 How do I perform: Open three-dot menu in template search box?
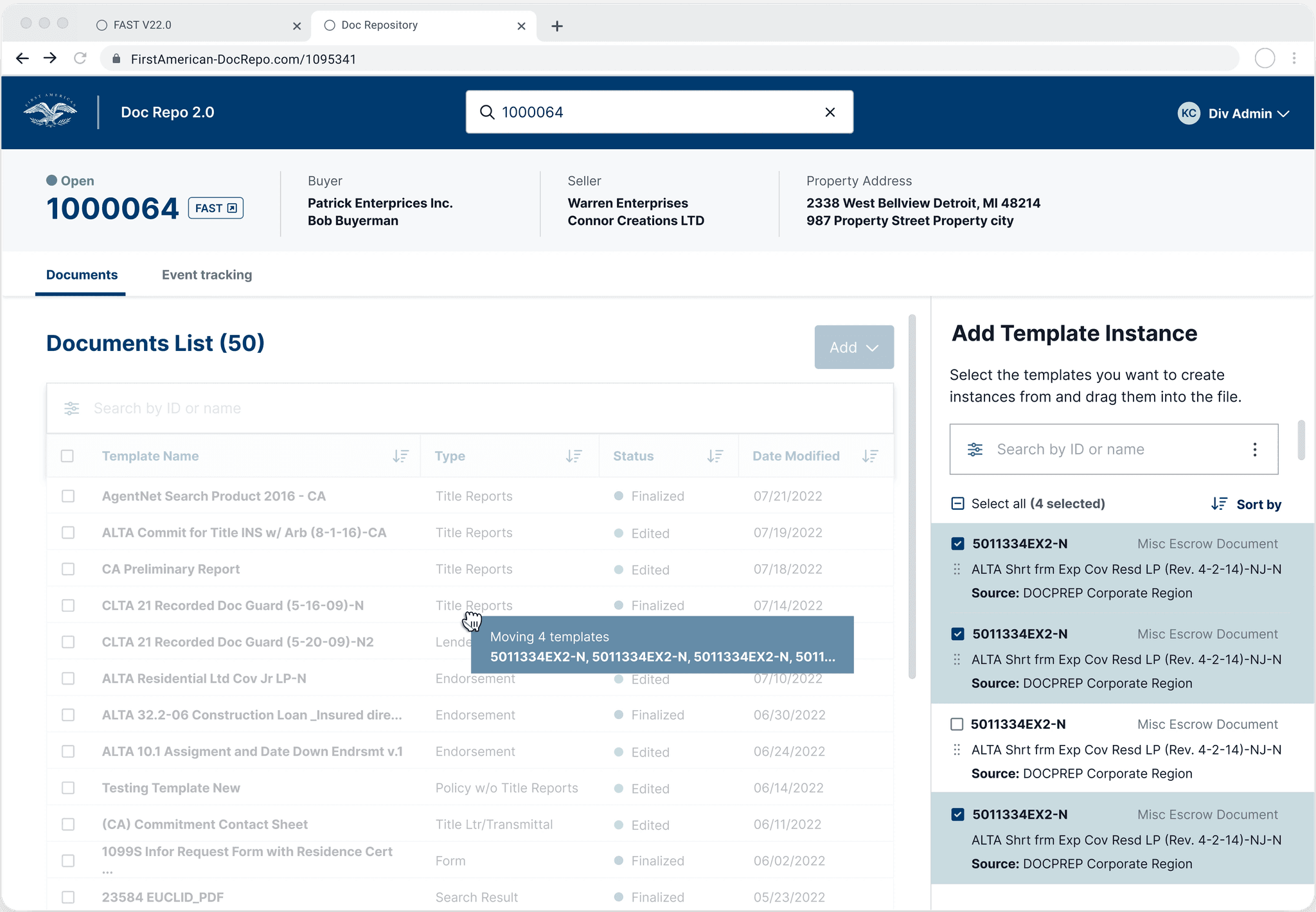pyautogui.click(x=1254, y=449)
